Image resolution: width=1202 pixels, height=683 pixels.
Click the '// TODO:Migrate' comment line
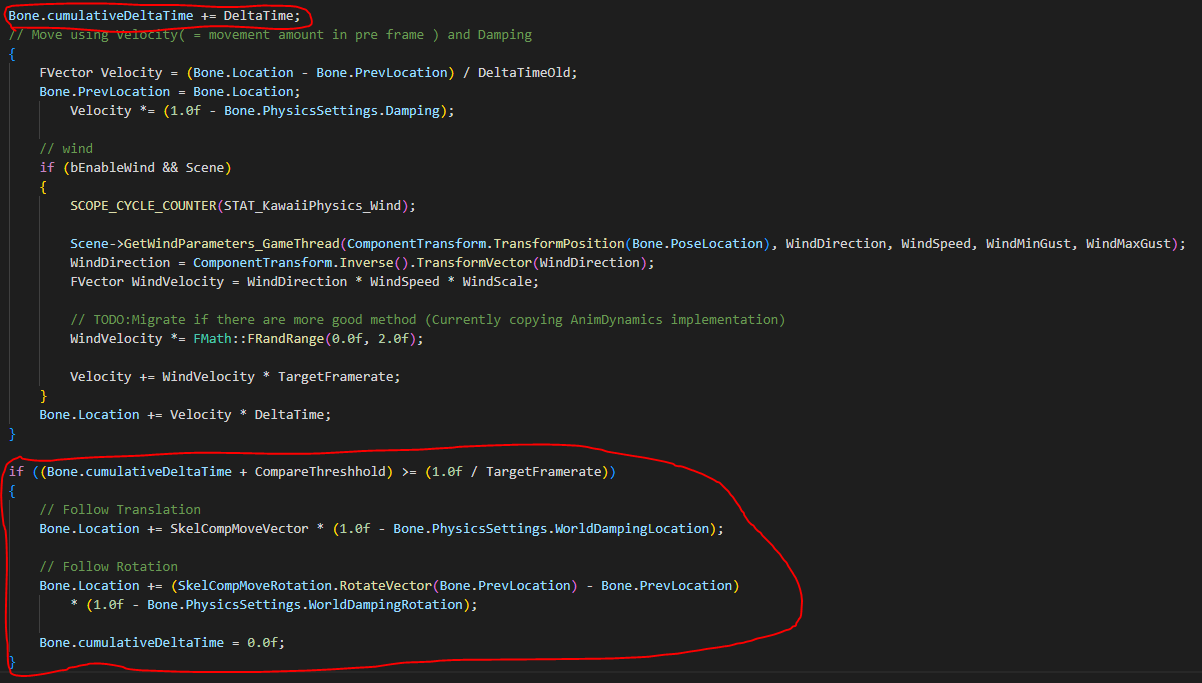pos(428,319)
